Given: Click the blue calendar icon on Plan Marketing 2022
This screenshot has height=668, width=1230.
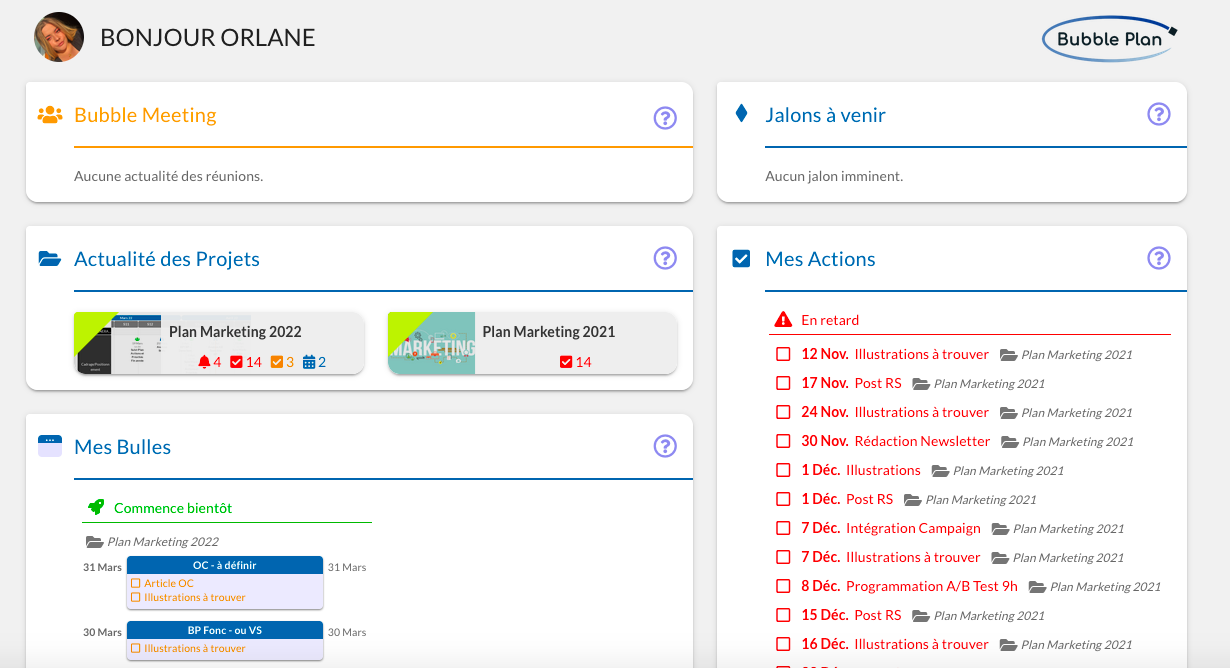Looking at the screenshot, I should 309,362.
